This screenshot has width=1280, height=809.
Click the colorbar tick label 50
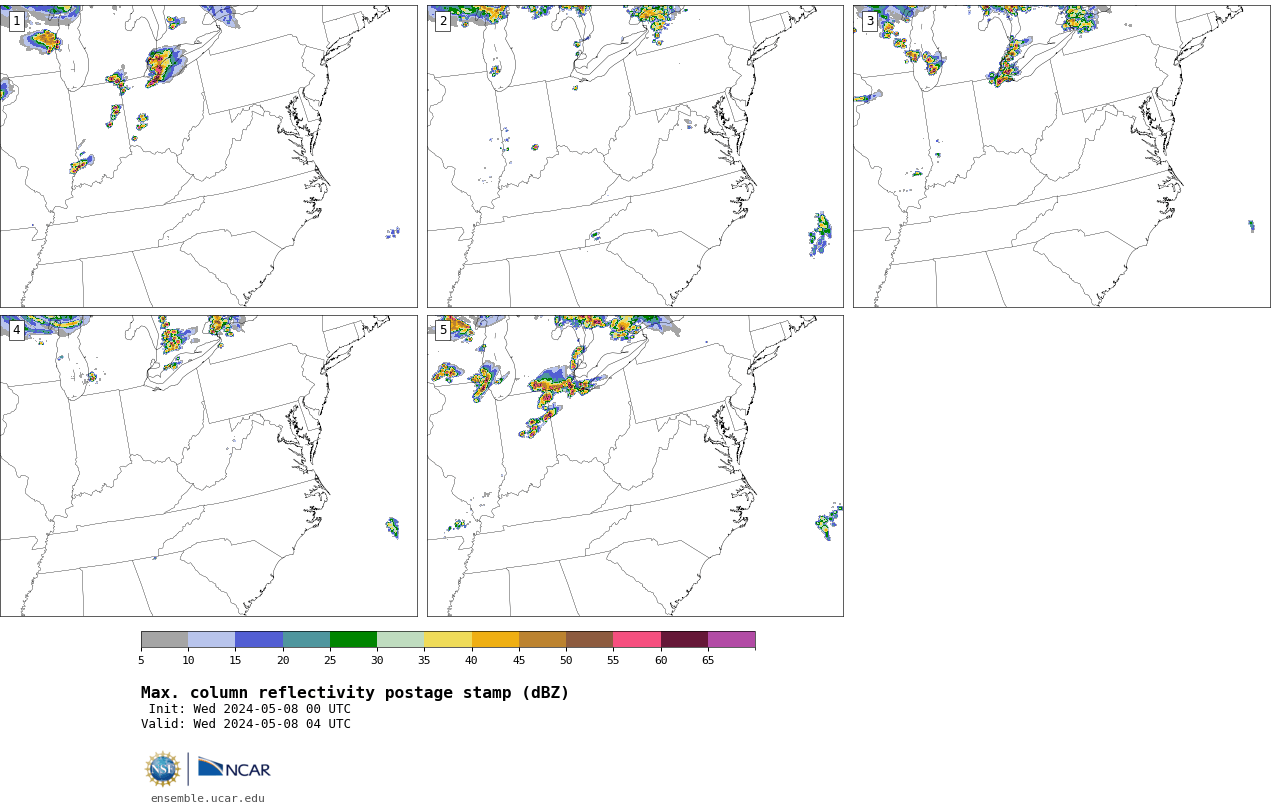(x=566, y=660)
